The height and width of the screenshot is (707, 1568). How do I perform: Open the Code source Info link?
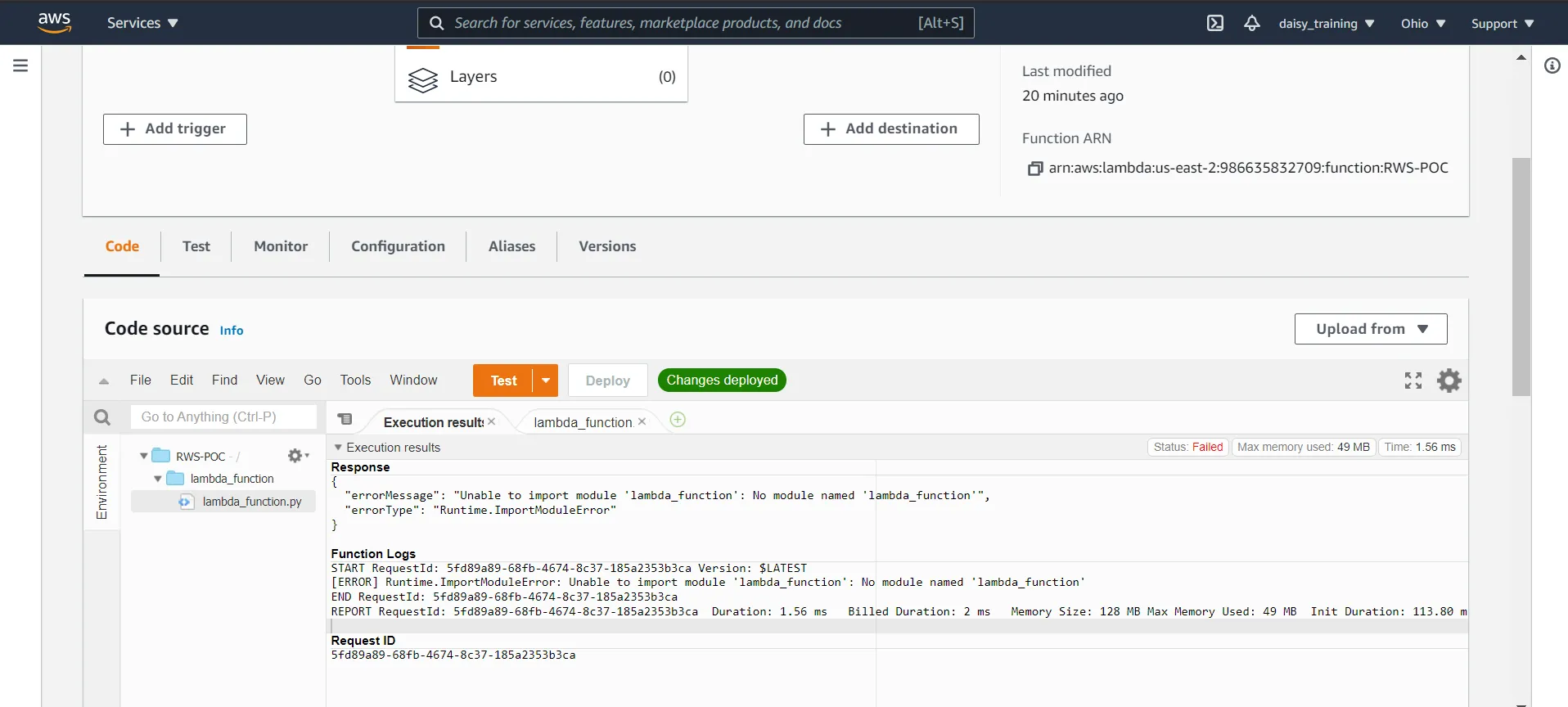tap(232, 331)
